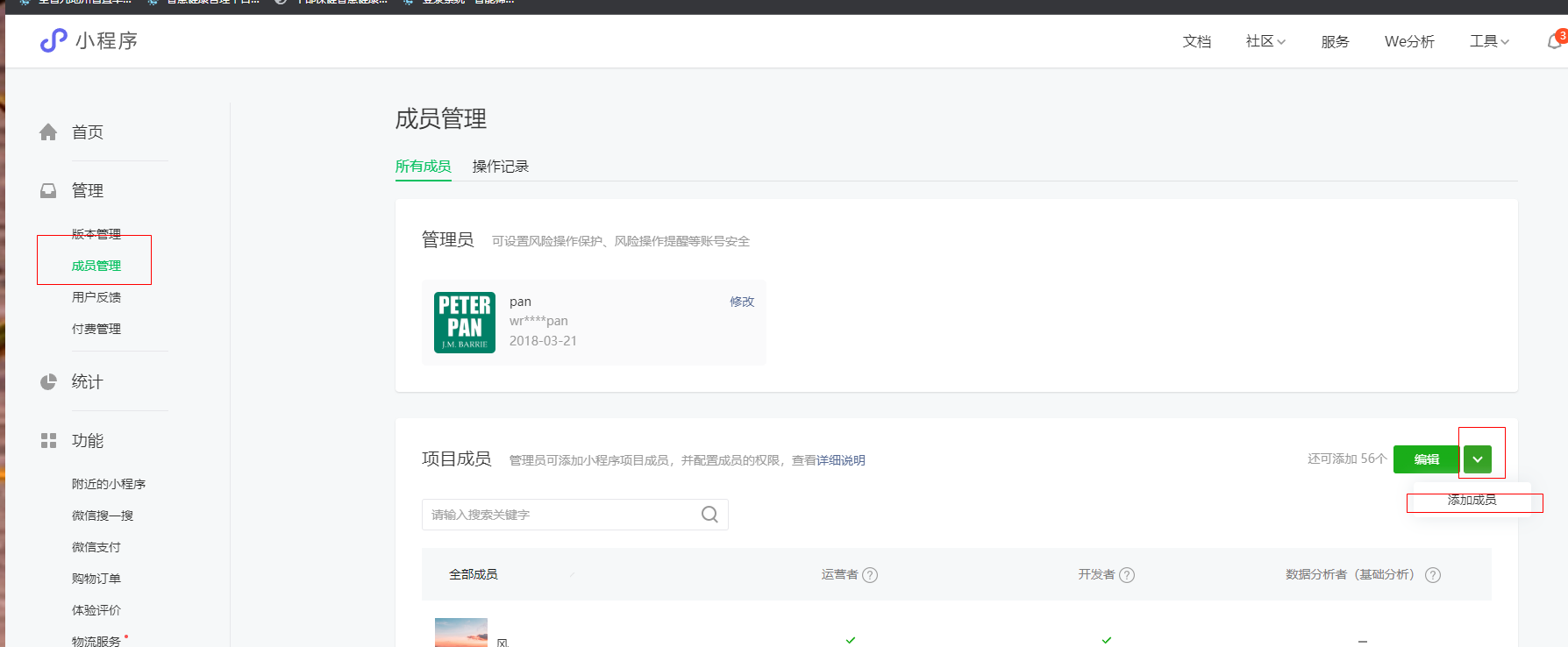The height and width of the screenshot is (647, 1568).
Task: Click the member search keyword input field
Action: pos(561,515)
